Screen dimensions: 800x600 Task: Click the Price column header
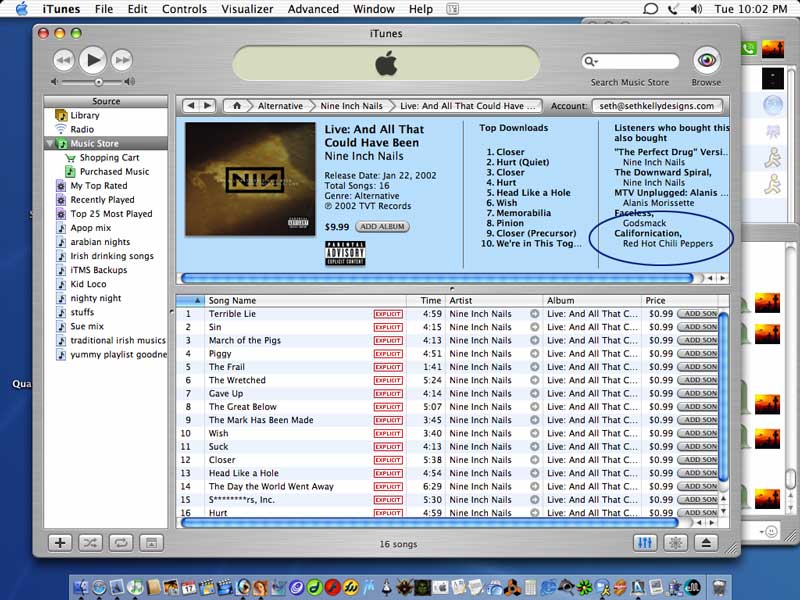(x=681, y=301)
